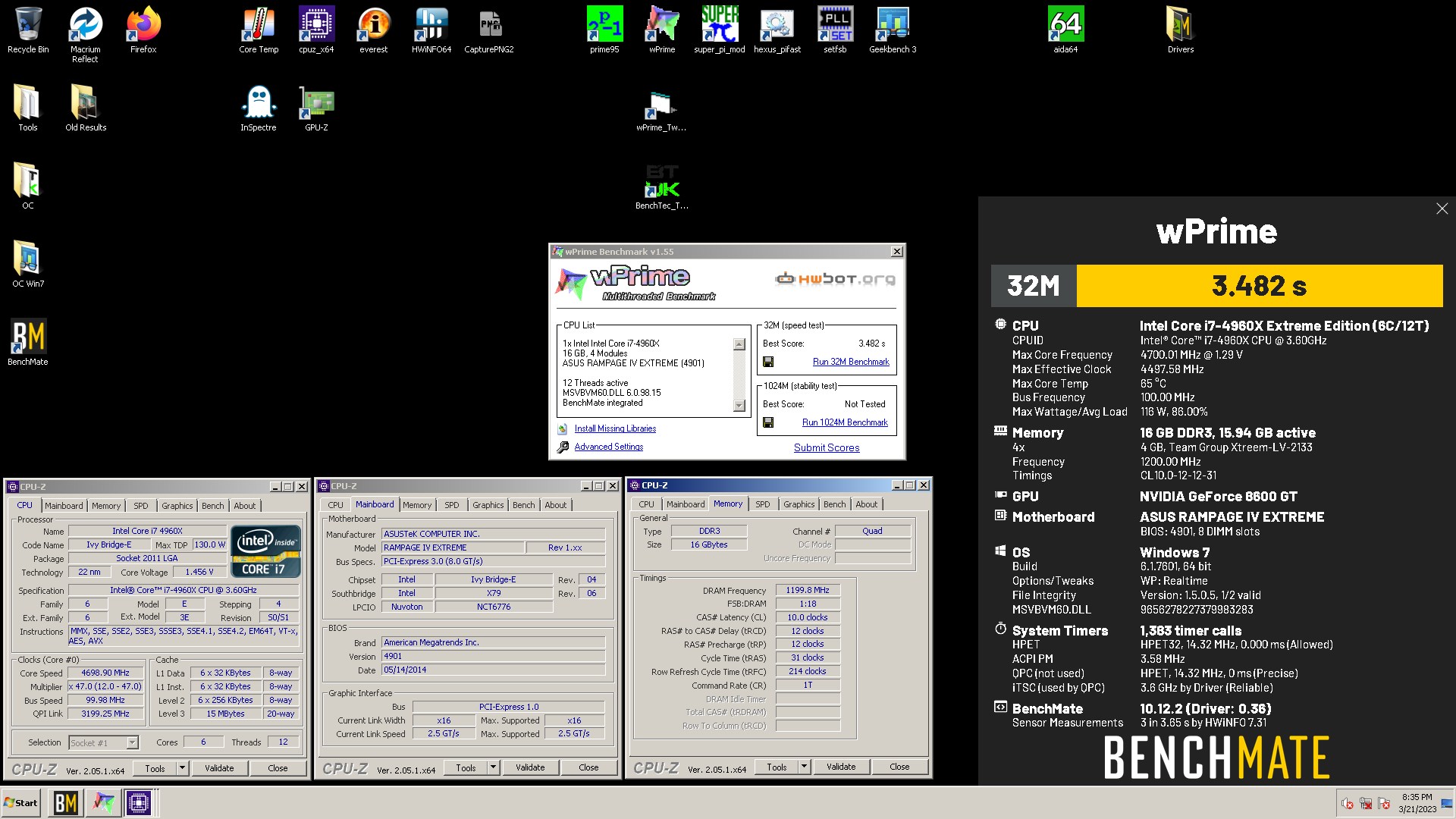1456x819 pixels.
Task: Click Close button in left CPU-Z window
Action: tap(278, 768)
